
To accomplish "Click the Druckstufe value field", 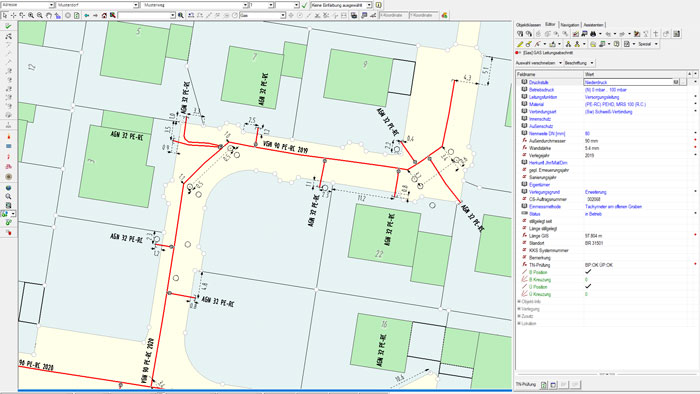I will pyautogui.click(x=630, y=82).
